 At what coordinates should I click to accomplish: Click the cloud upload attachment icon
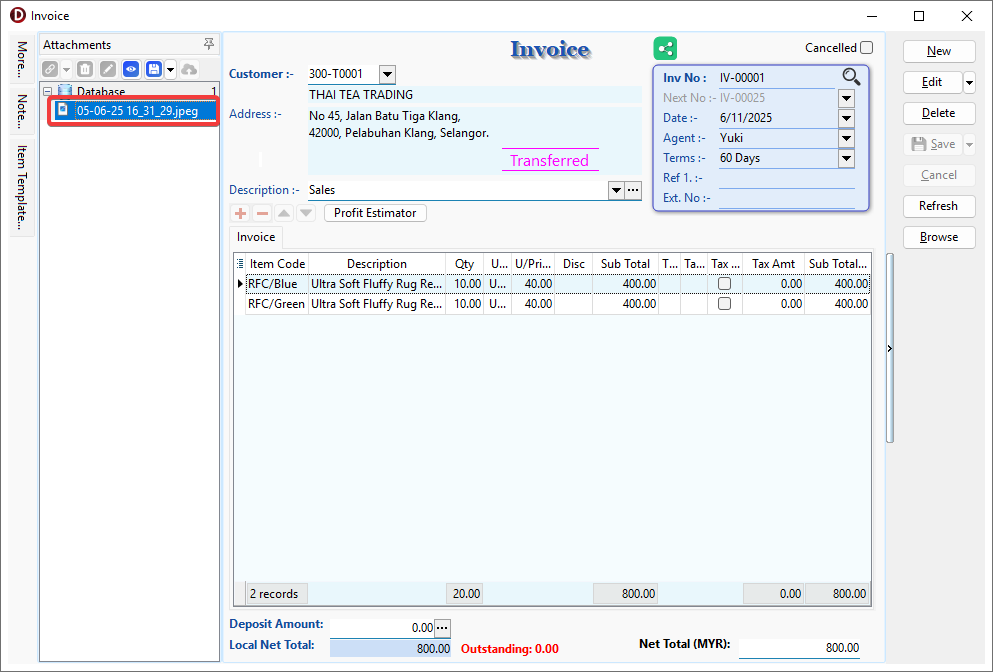tap(189, 69)
